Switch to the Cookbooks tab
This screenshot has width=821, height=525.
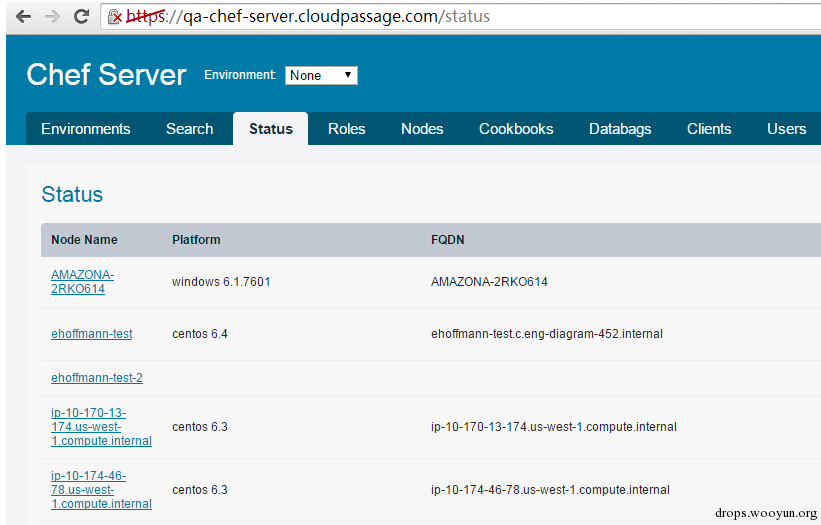coord(516,129)
